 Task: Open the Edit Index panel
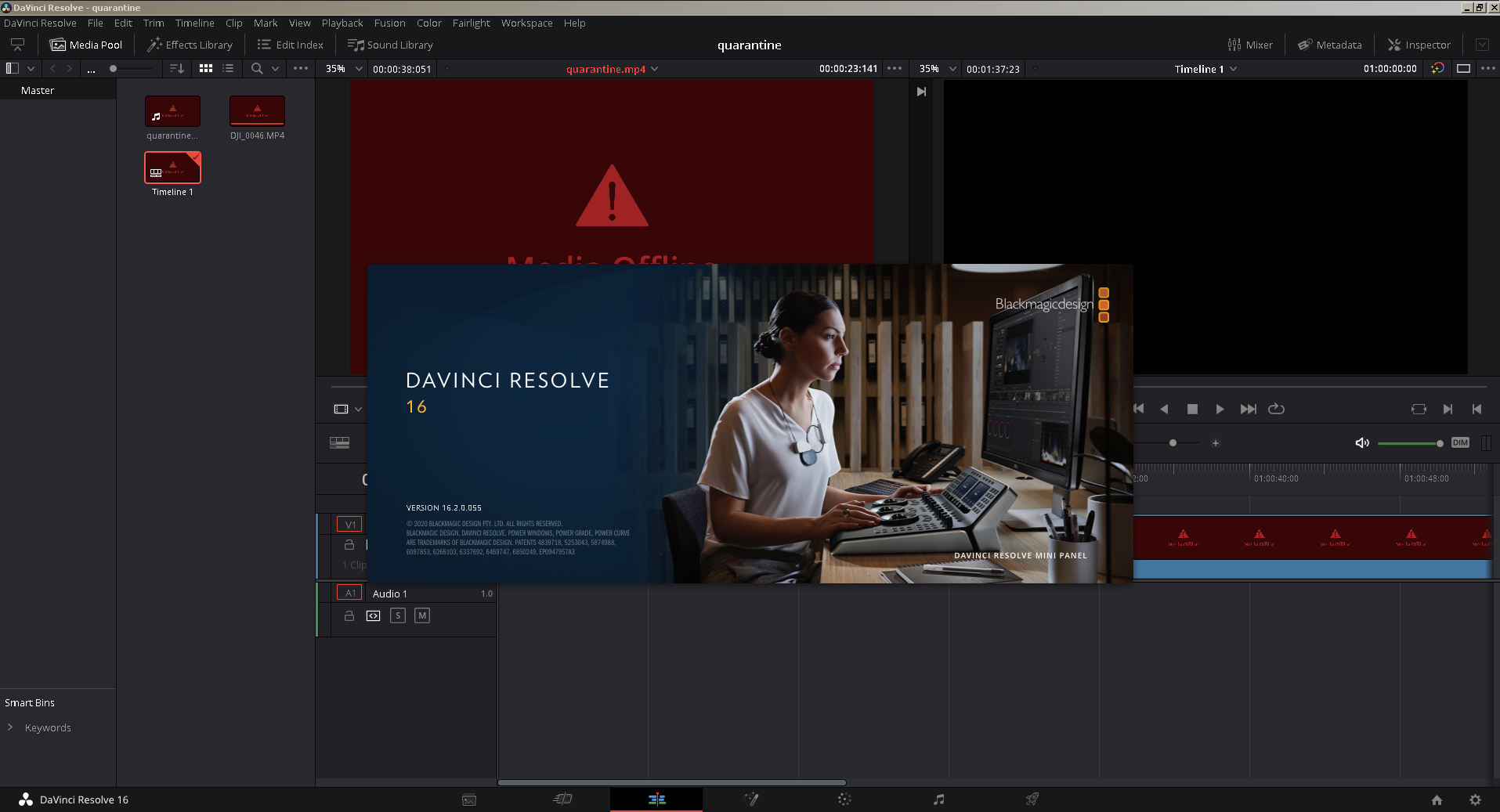[x=290, y=45]
